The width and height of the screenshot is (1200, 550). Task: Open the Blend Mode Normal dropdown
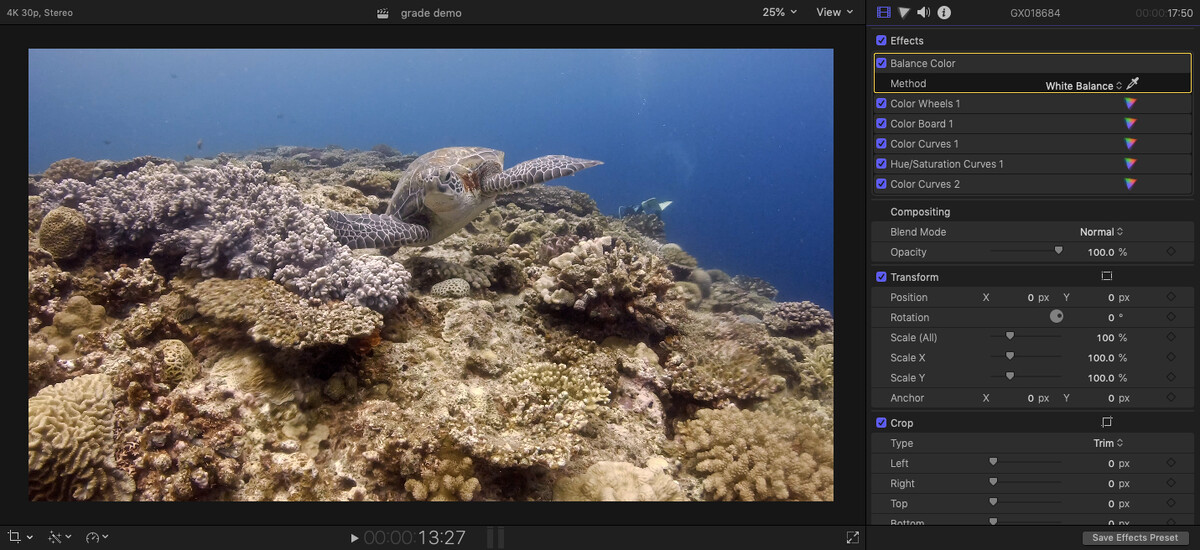pyautogui.click(x=1101, y=232)
